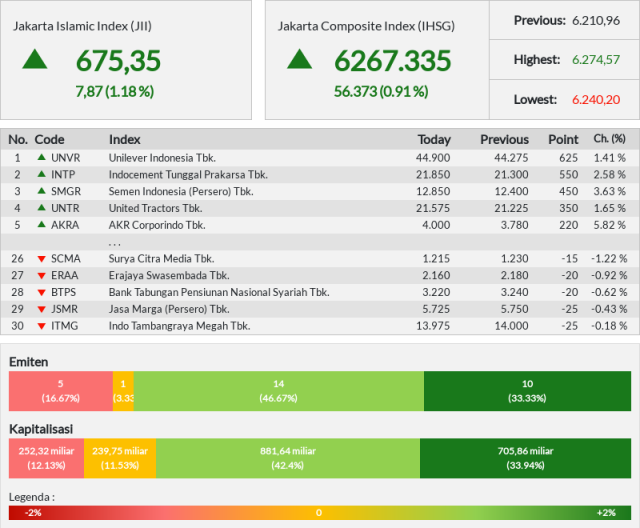
Task: Click the green up arrow next to INTP
Action: click(x=41, y=174)
